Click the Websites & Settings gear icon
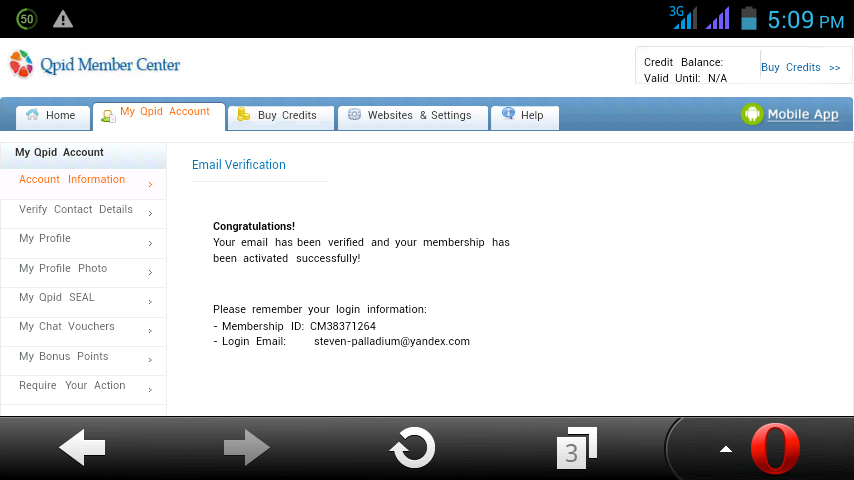Screen dimensions: 854x480 pyautogui.click(x=355, y=114)
